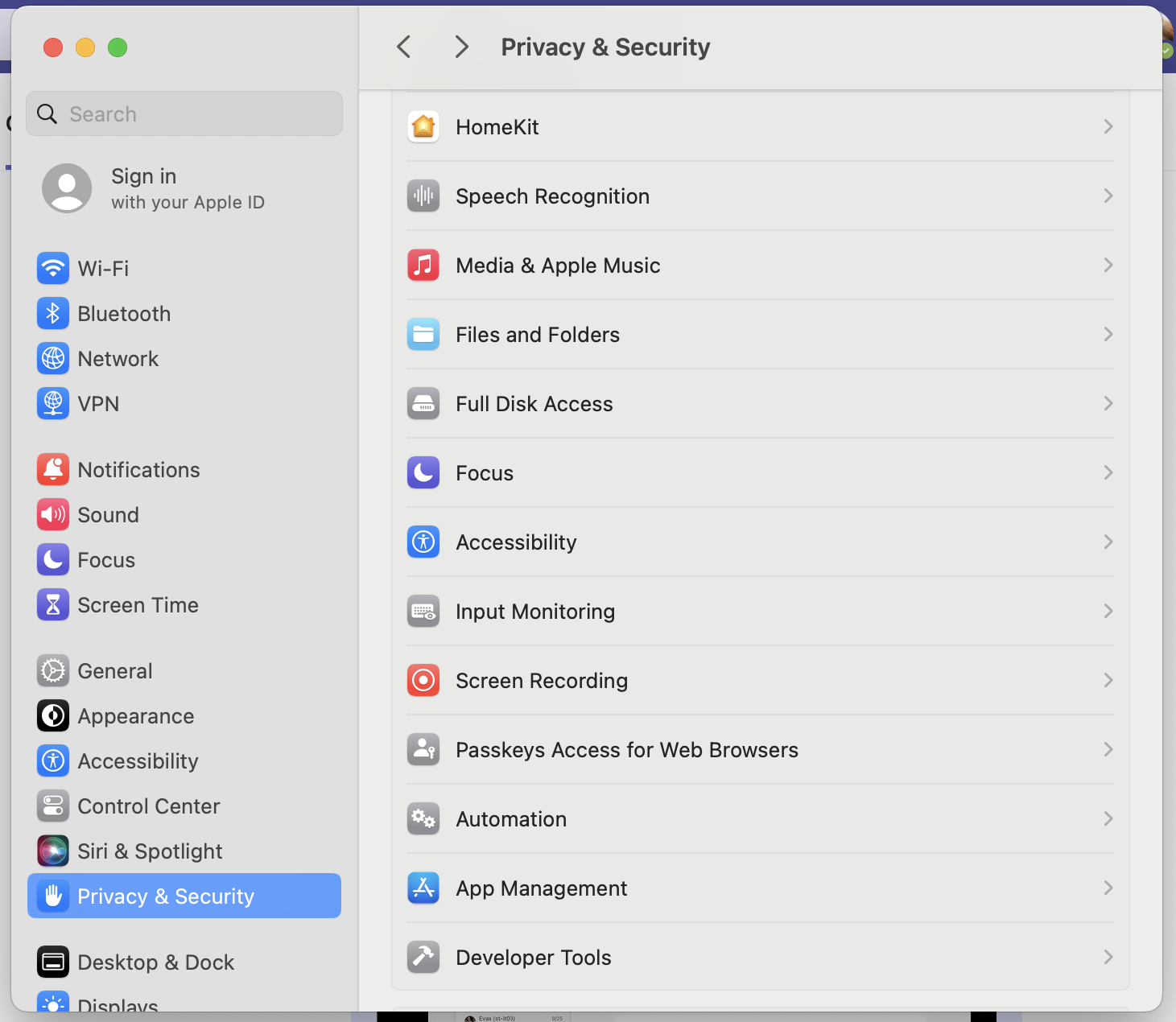Viewport: 1176px width, 1022px height.
Task: Expand Screen Recording row chevron
Action: pos(1108,681)
